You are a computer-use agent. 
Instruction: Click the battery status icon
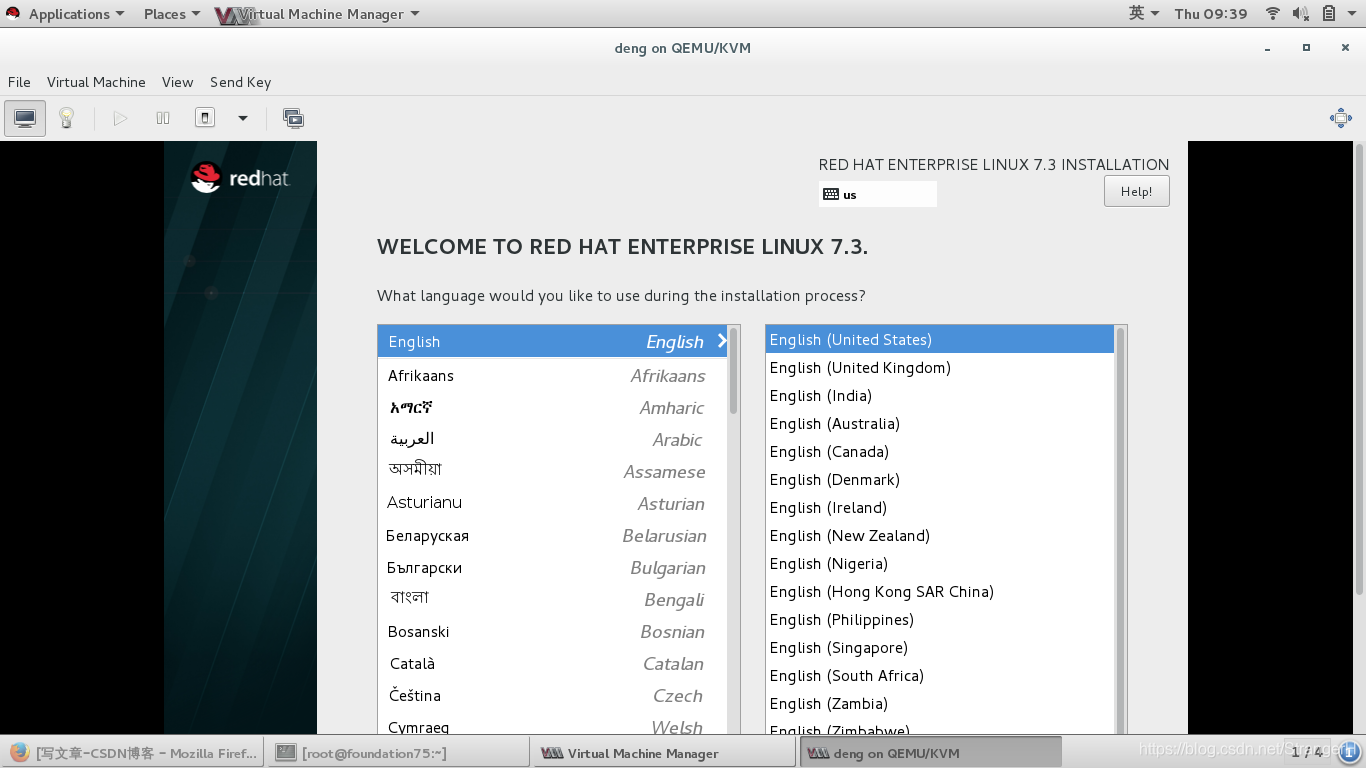pyautogui.click(x=1329, y=14)
